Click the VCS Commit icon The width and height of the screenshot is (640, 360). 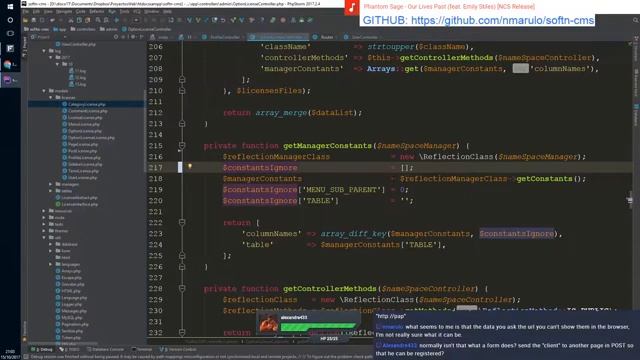pyautogui.click(x=198, y=20)
